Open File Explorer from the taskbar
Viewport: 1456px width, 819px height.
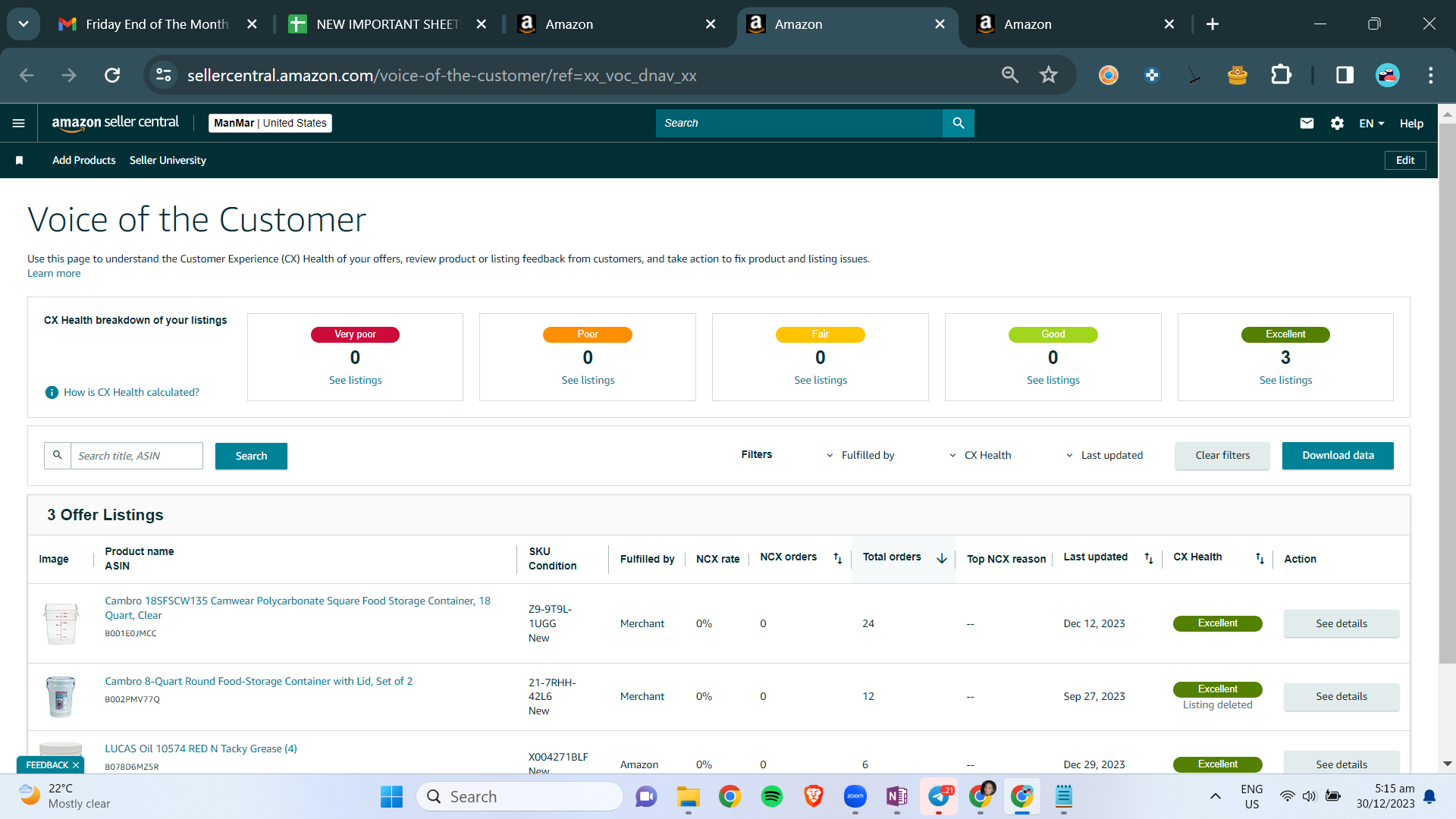(688, 796)
